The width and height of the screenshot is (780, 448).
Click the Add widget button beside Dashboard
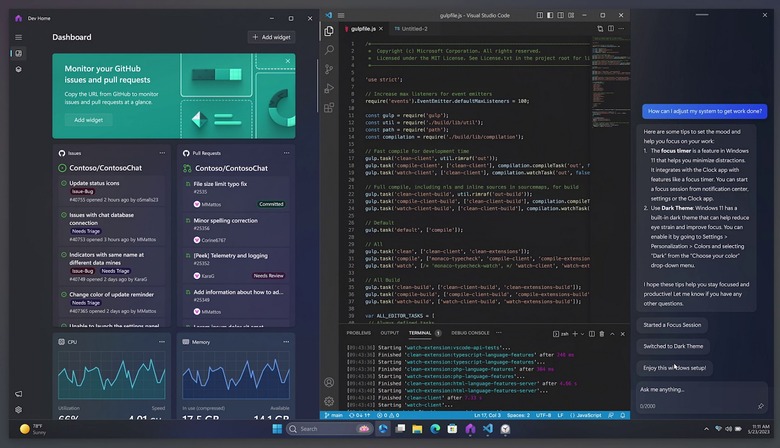click(x=272, y=37)
